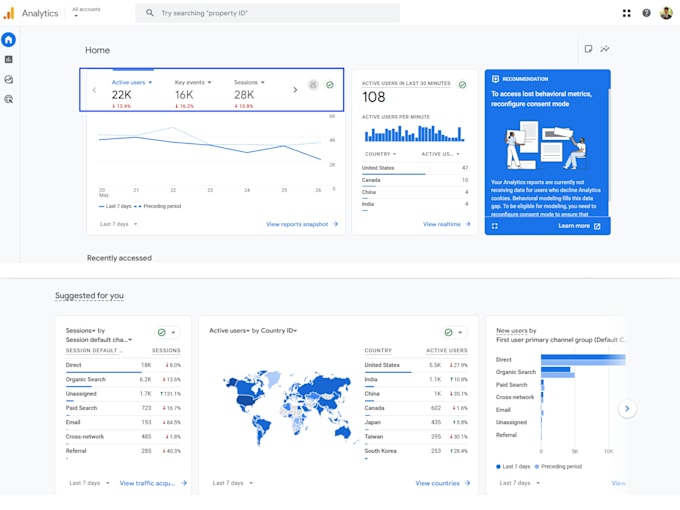The height and width of the screenshot is (510, 680).
Task: Click the United States row in realtime card
Action: click(415, 168)
